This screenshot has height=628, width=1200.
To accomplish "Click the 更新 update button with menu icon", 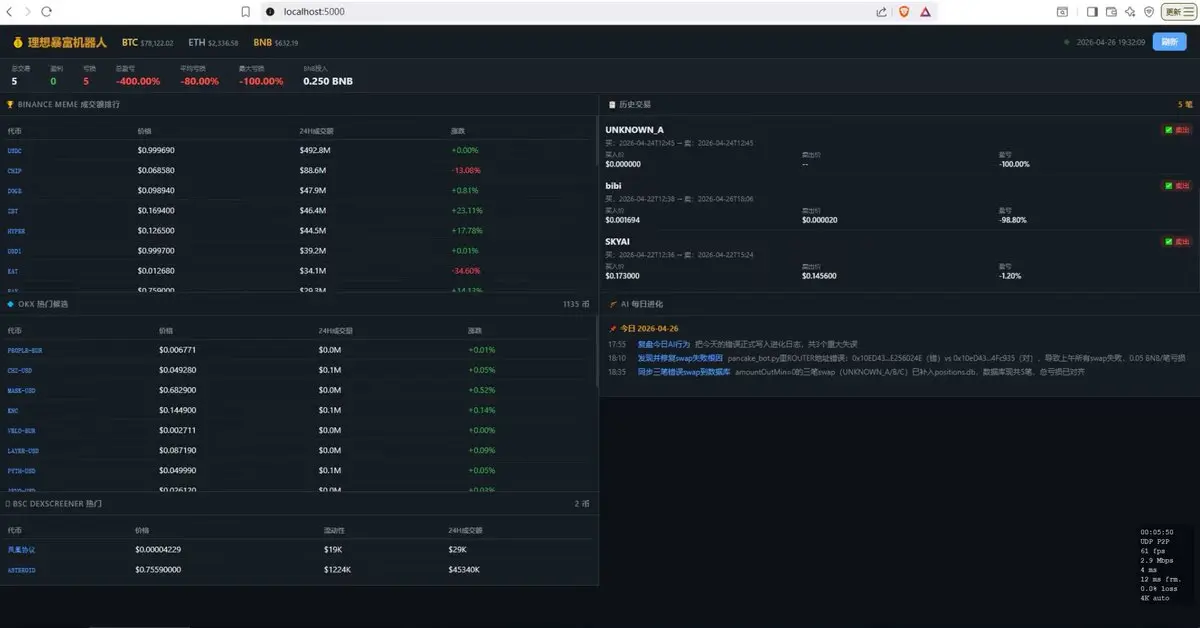I will (1179, 11).
